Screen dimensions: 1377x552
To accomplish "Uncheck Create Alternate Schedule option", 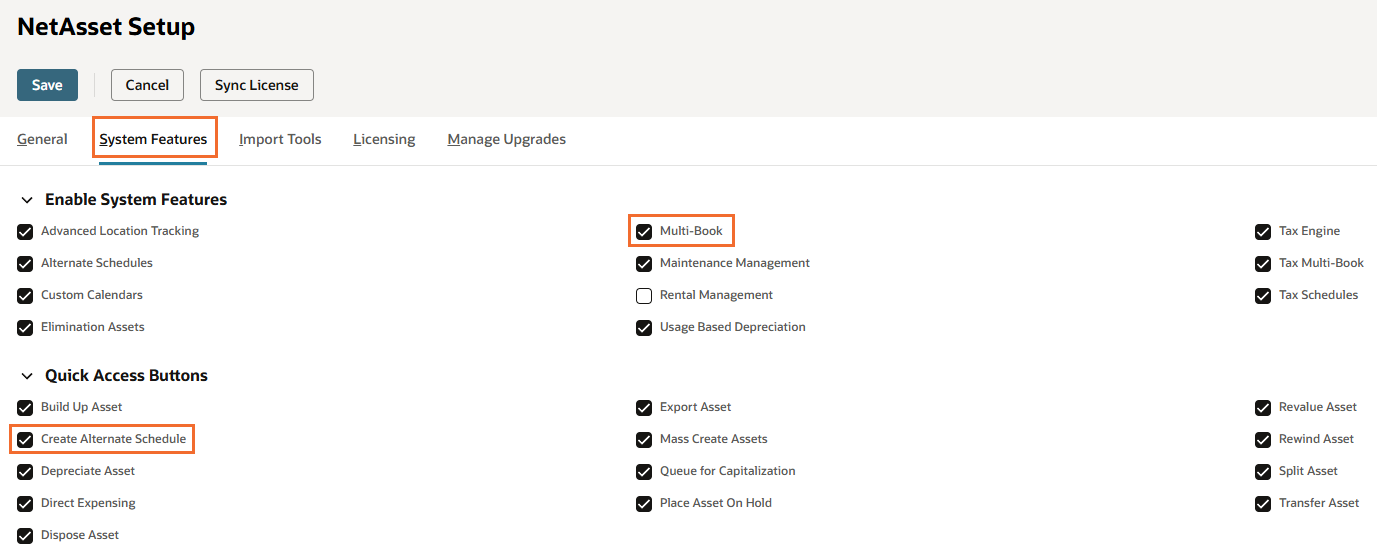I will click(x=25, y=440).
